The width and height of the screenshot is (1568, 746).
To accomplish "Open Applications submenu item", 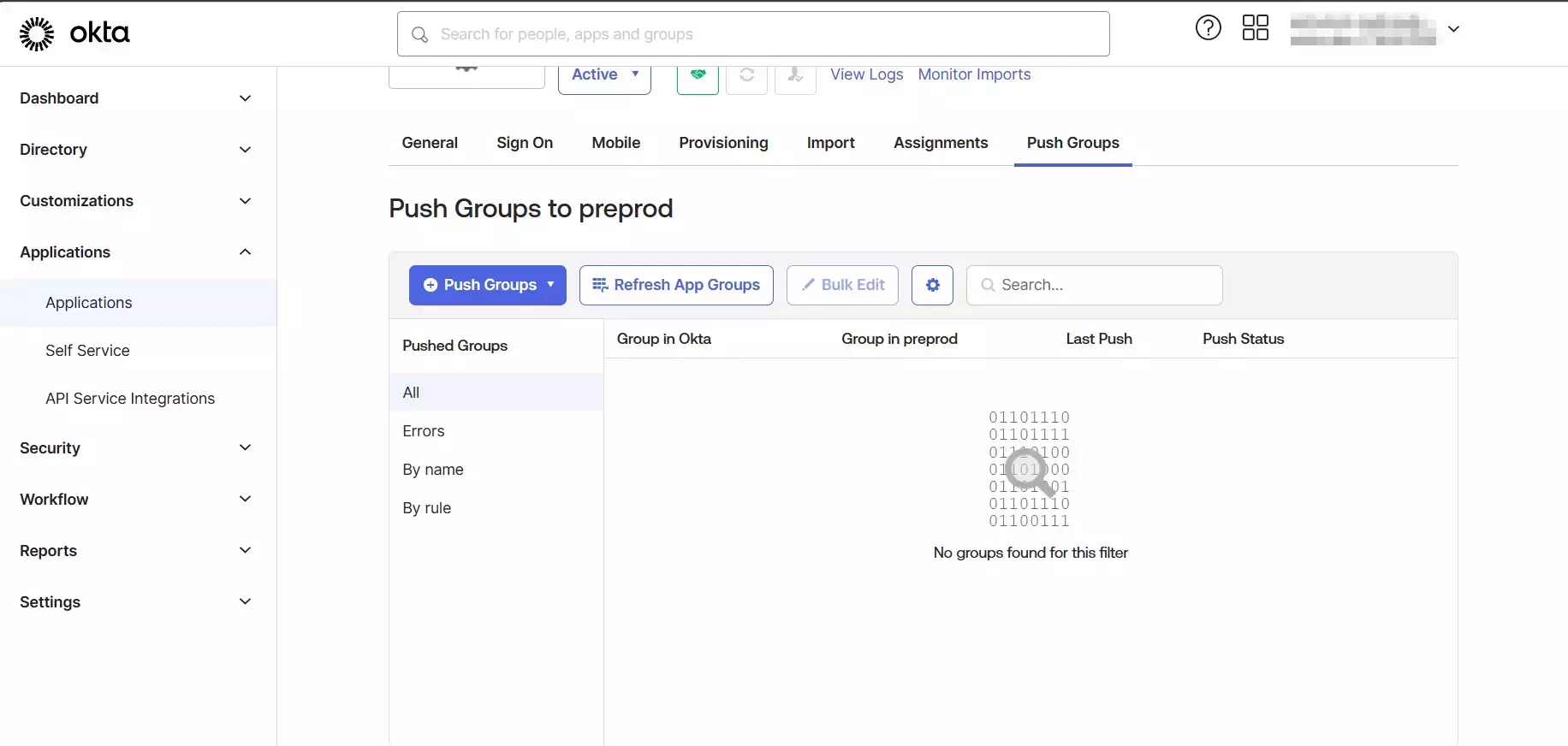I will (x=138, y=303).
